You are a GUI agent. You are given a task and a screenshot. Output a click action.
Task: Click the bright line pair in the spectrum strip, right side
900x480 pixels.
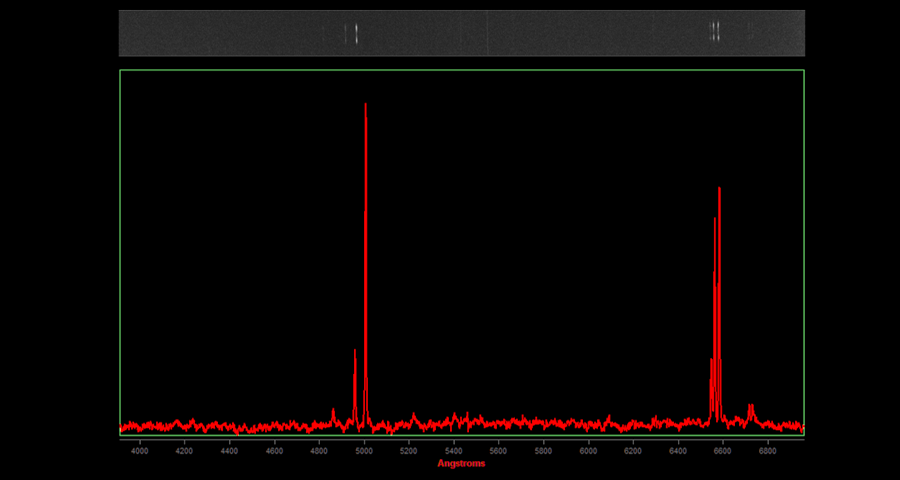715,32
